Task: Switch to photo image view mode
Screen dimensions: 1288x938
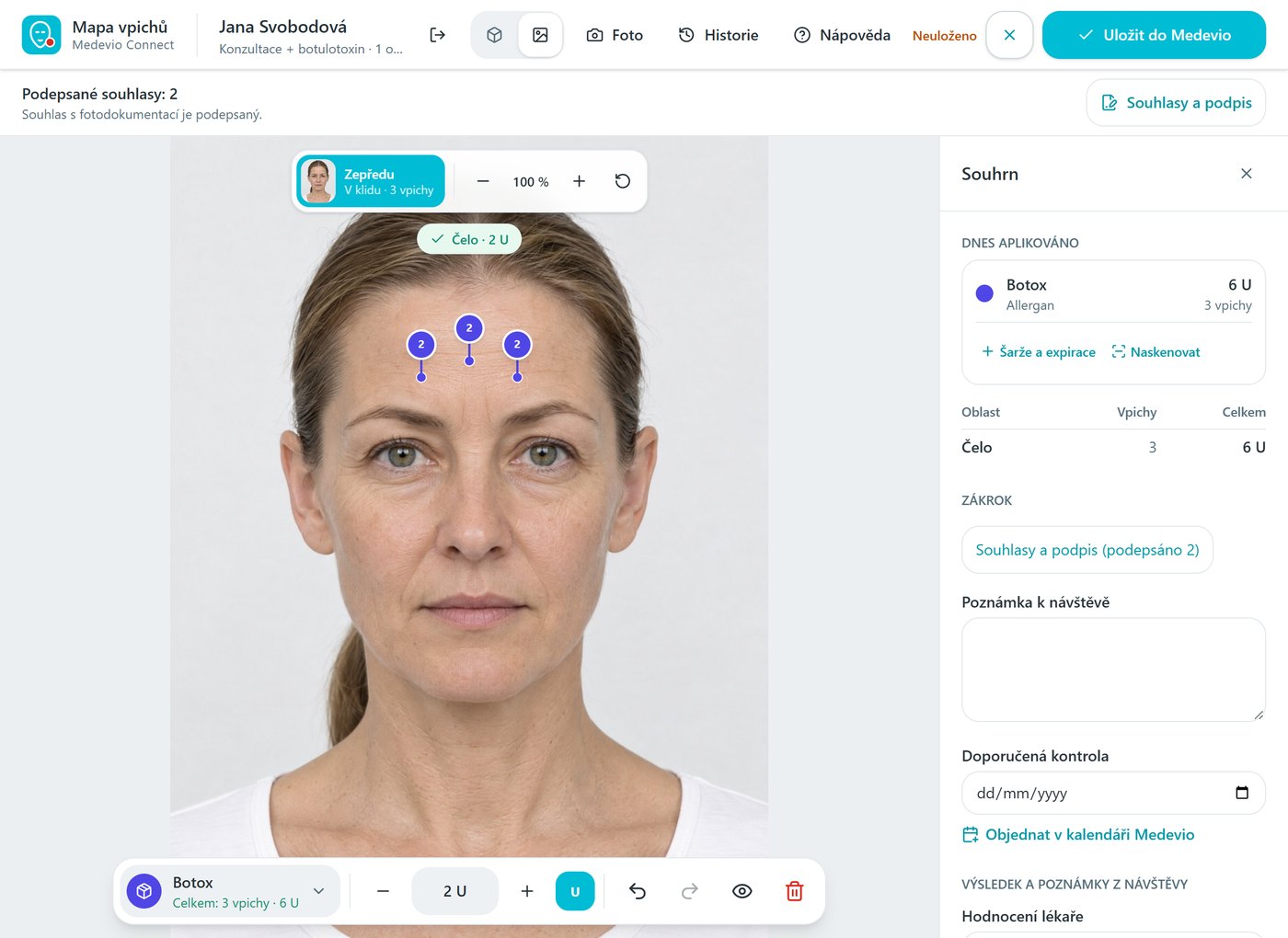Action: [540, 35]
